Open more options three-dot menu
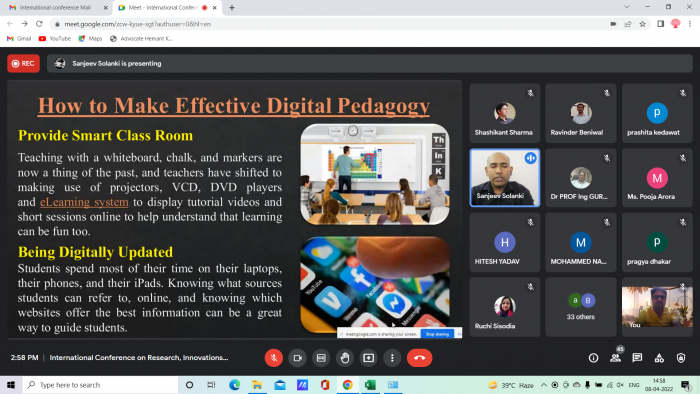700x394 pixels. [392, 358]
